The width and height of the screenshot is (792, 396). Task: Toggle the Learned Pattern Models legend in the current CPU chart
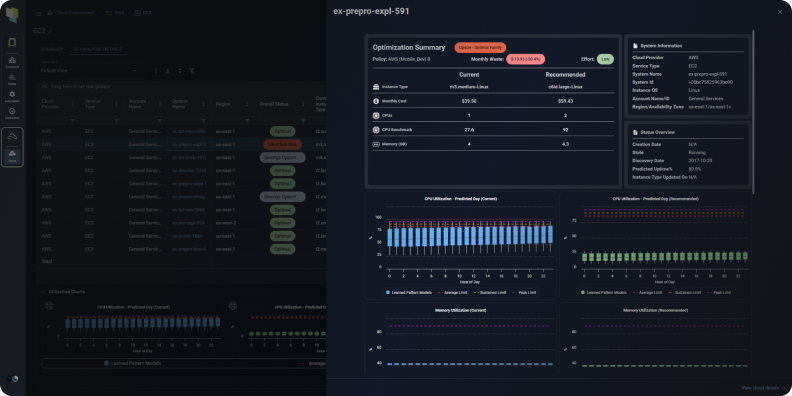pyautogui.click(x=409, y=292)
